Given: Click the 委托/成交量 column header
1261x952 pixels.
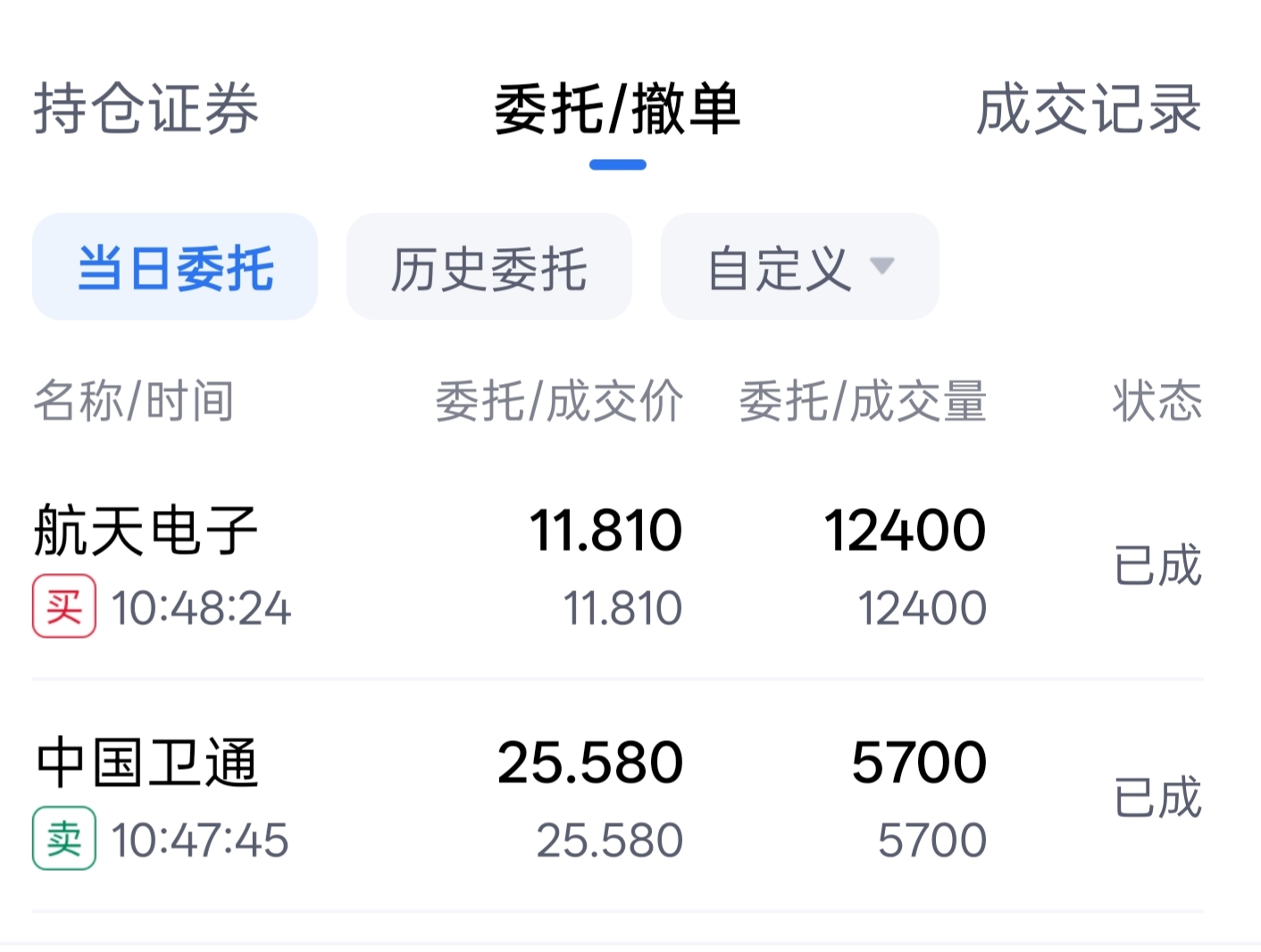Looking at the screenshot, I should pos(863,401).
